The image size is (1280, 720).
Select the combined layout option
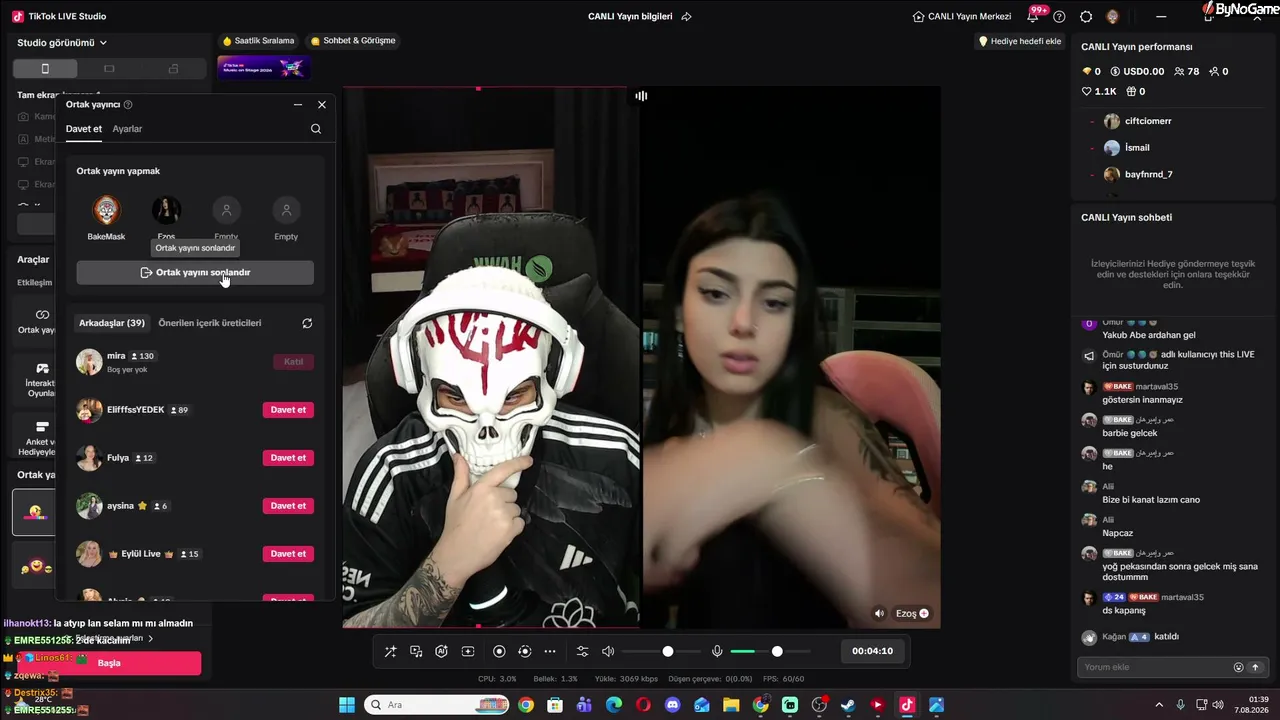click(173, 68)
